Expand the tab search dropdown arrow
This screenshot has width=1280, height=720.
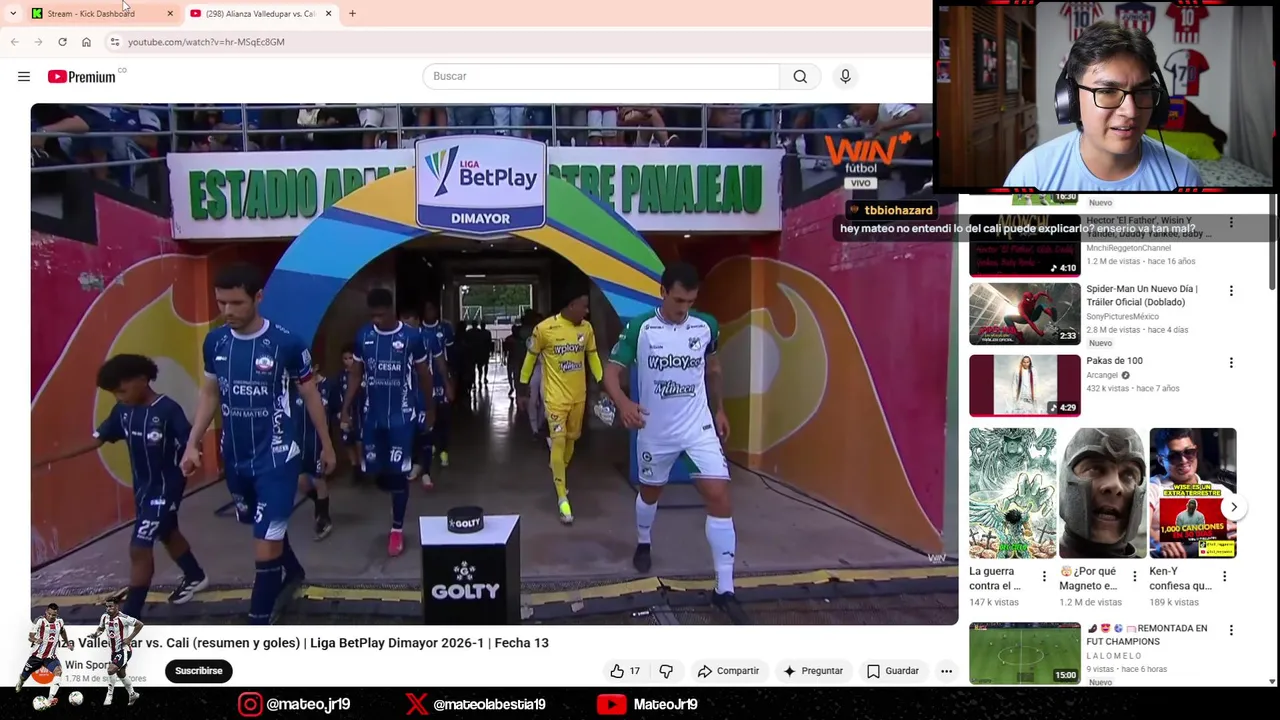click(x=12, y=13)
